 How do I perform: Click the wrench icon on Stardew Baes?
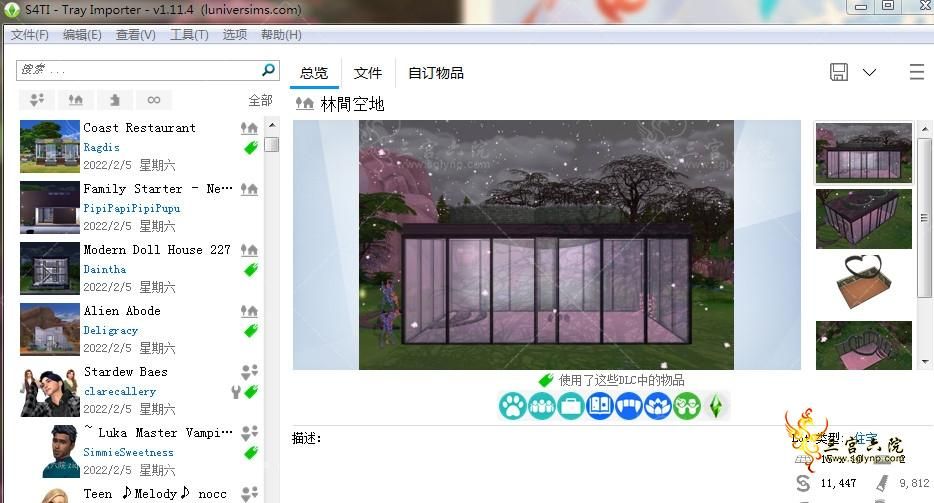point(236,392)
